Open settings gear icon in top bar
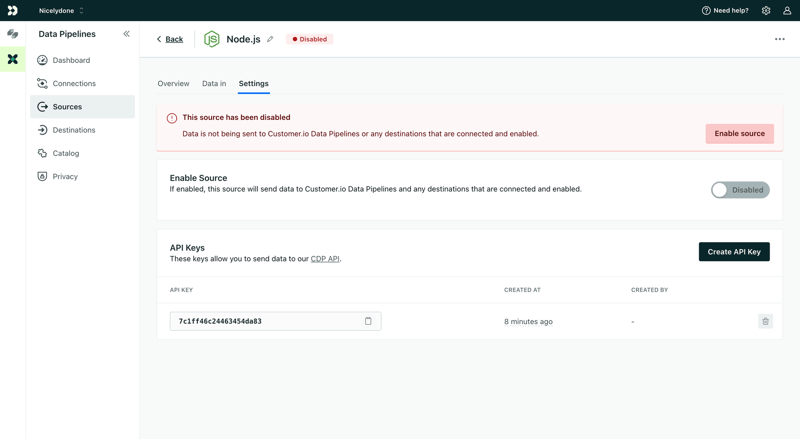The image size is (800, 439). tap(766, 10)
